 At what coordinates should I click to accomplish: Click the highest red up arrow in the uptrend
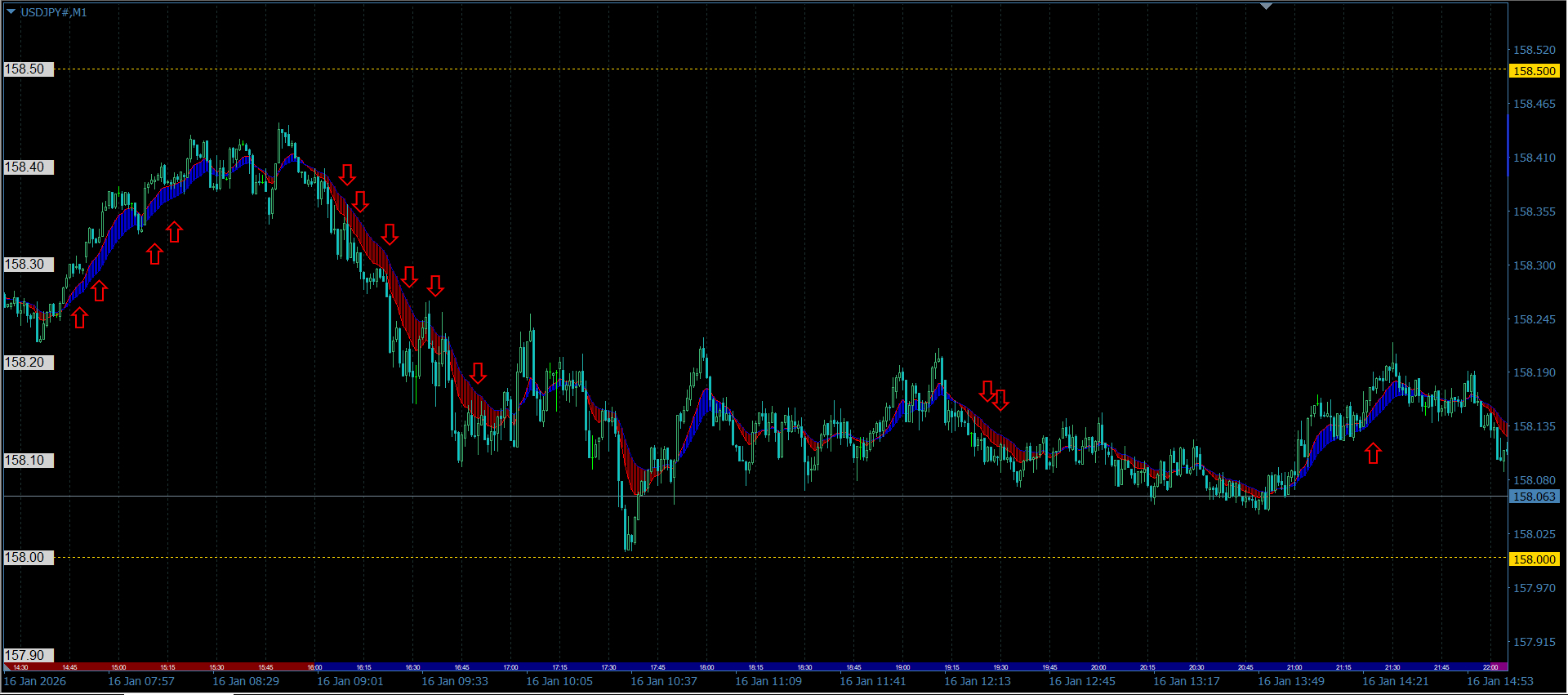[x=174, y=233]
